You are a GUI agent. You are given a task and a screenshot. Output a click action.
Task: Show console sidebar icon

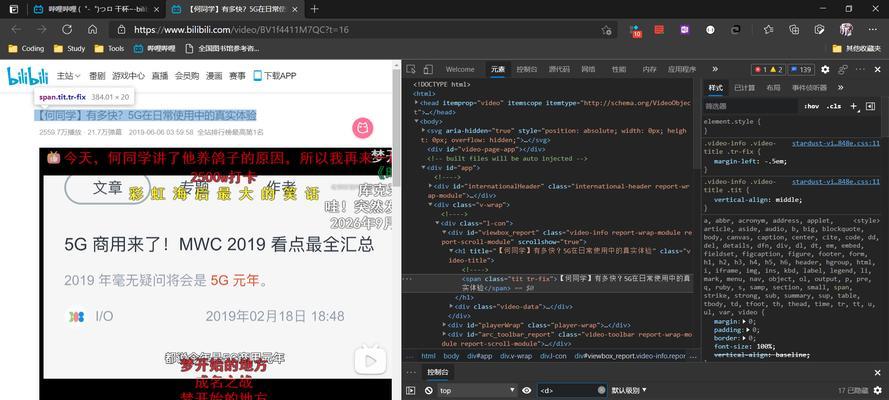pyautogui.click(x=411, y=390)
